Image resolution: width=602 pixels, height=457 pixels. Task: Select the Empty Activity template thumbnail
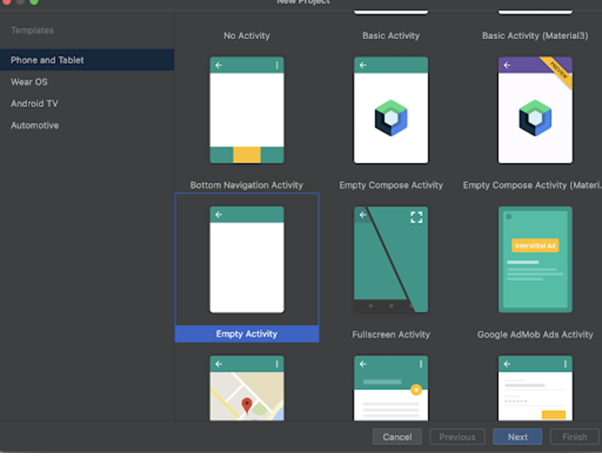[246, 260]
